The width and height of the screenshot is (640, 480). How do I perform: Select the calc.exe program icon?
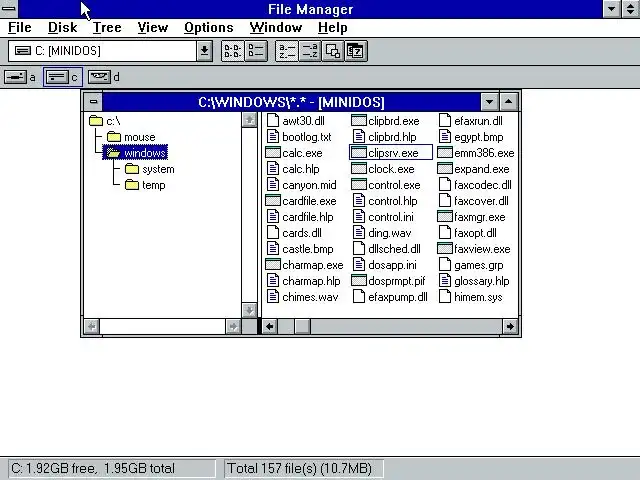click(x=273, y=153)
